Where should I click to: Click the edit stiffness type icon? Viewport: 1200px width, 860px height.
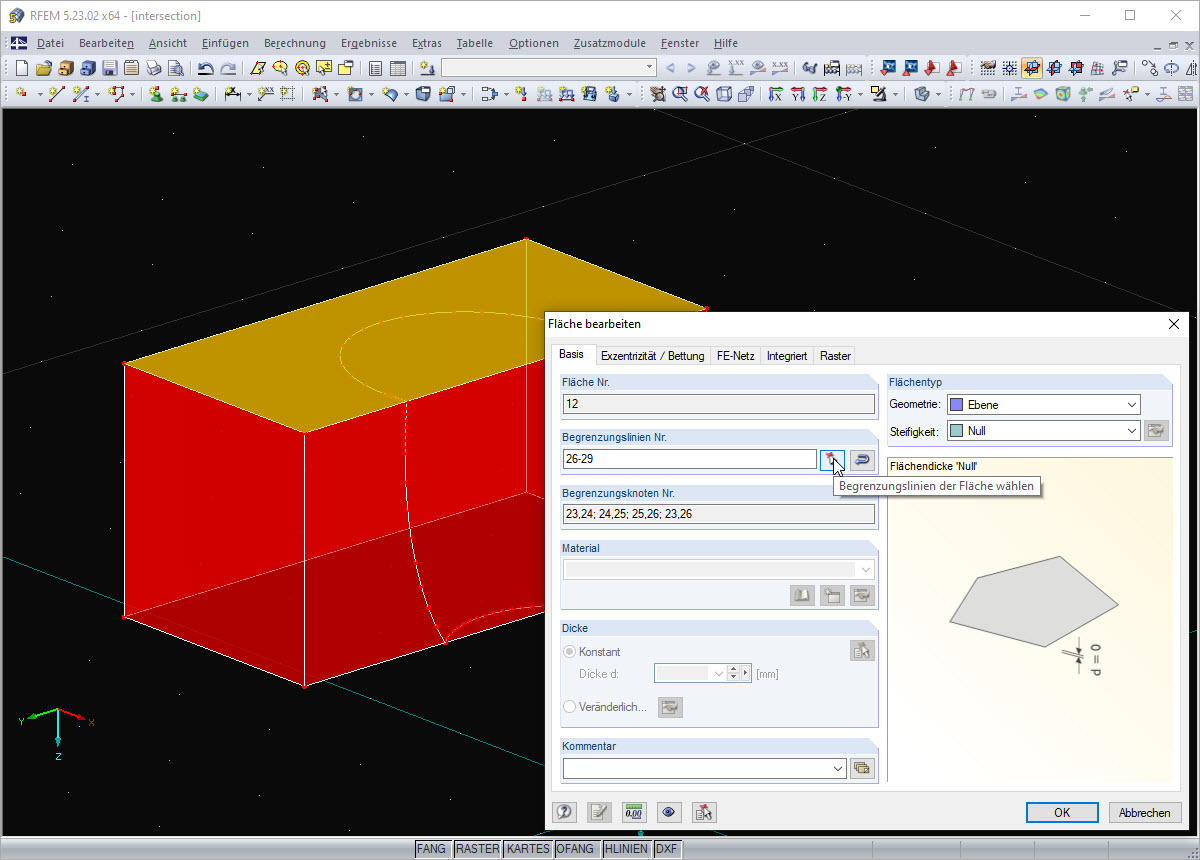[1158, 431]
